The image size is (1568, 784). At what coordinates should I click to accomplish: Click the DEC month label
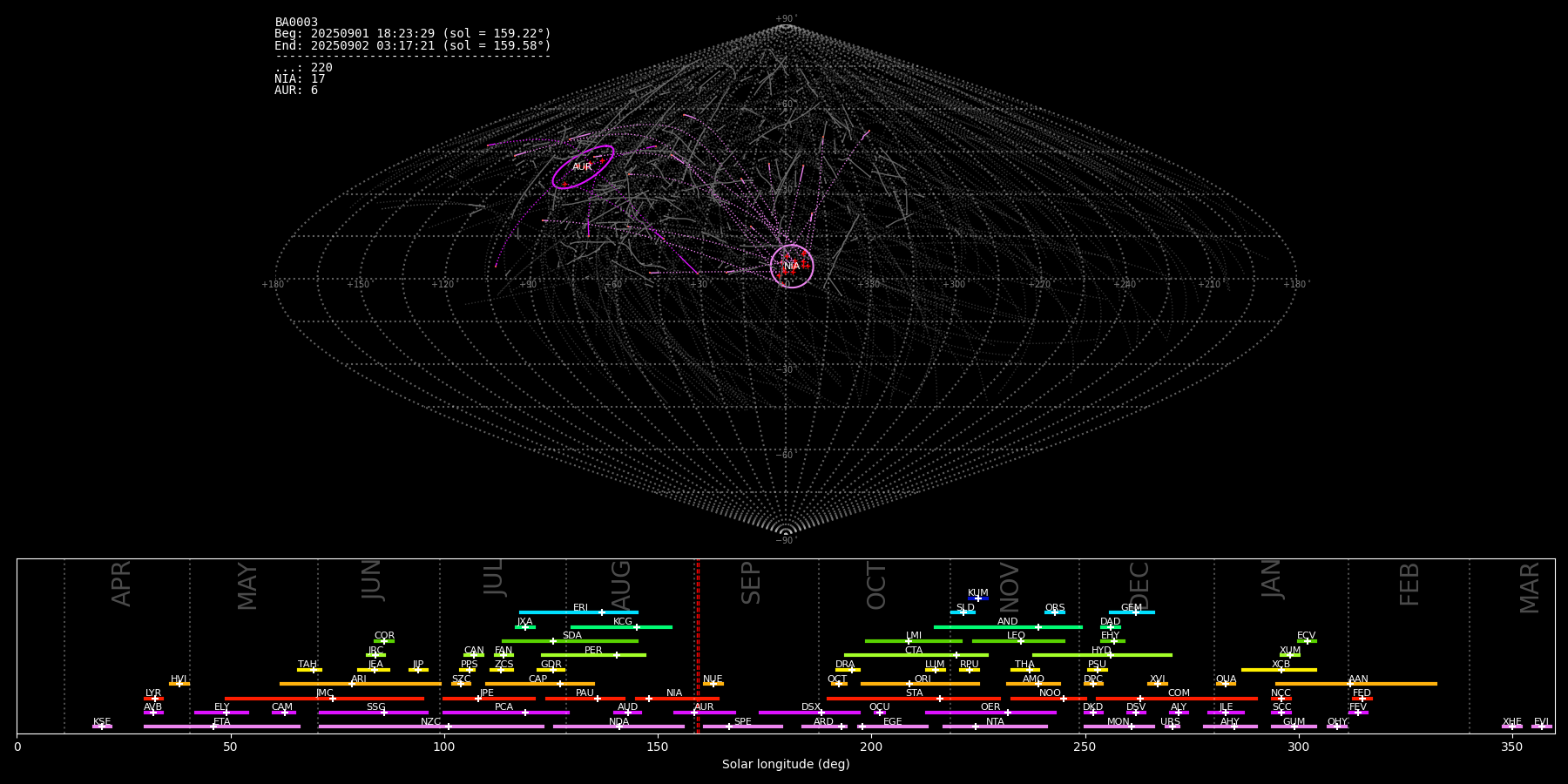click(1139, 584)
